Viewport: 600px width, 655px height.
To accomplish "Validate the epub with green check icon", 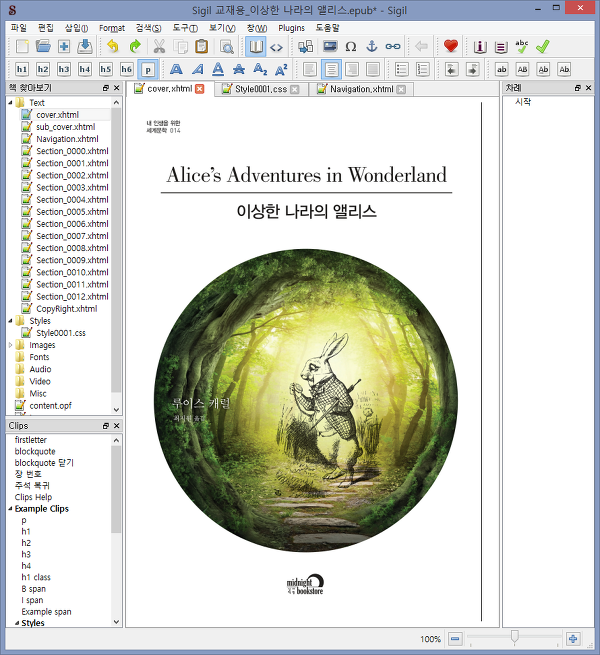I will (542, 47).
